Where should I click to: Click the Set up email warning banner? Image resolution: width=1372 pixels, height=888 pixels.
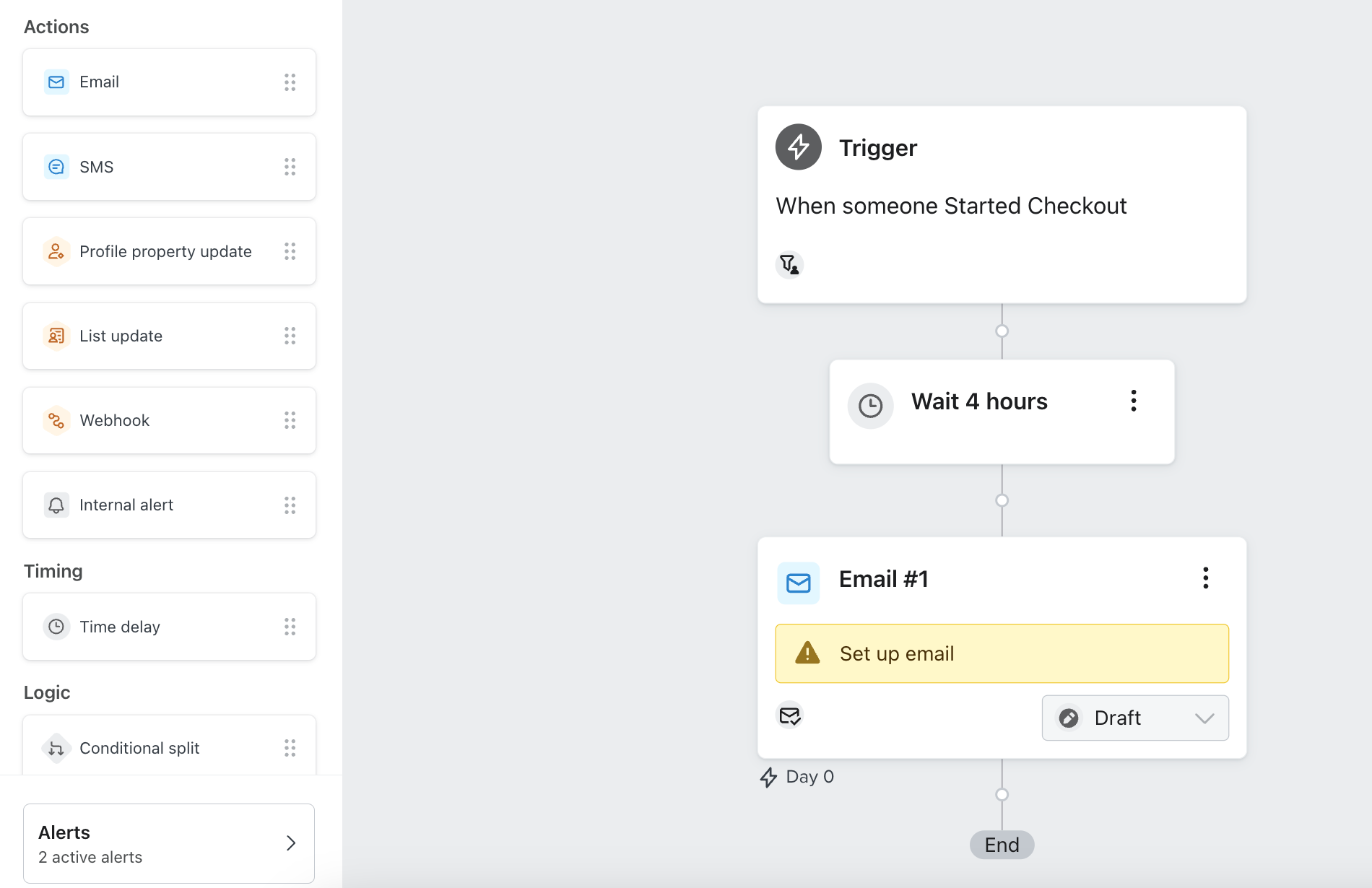1002,653
